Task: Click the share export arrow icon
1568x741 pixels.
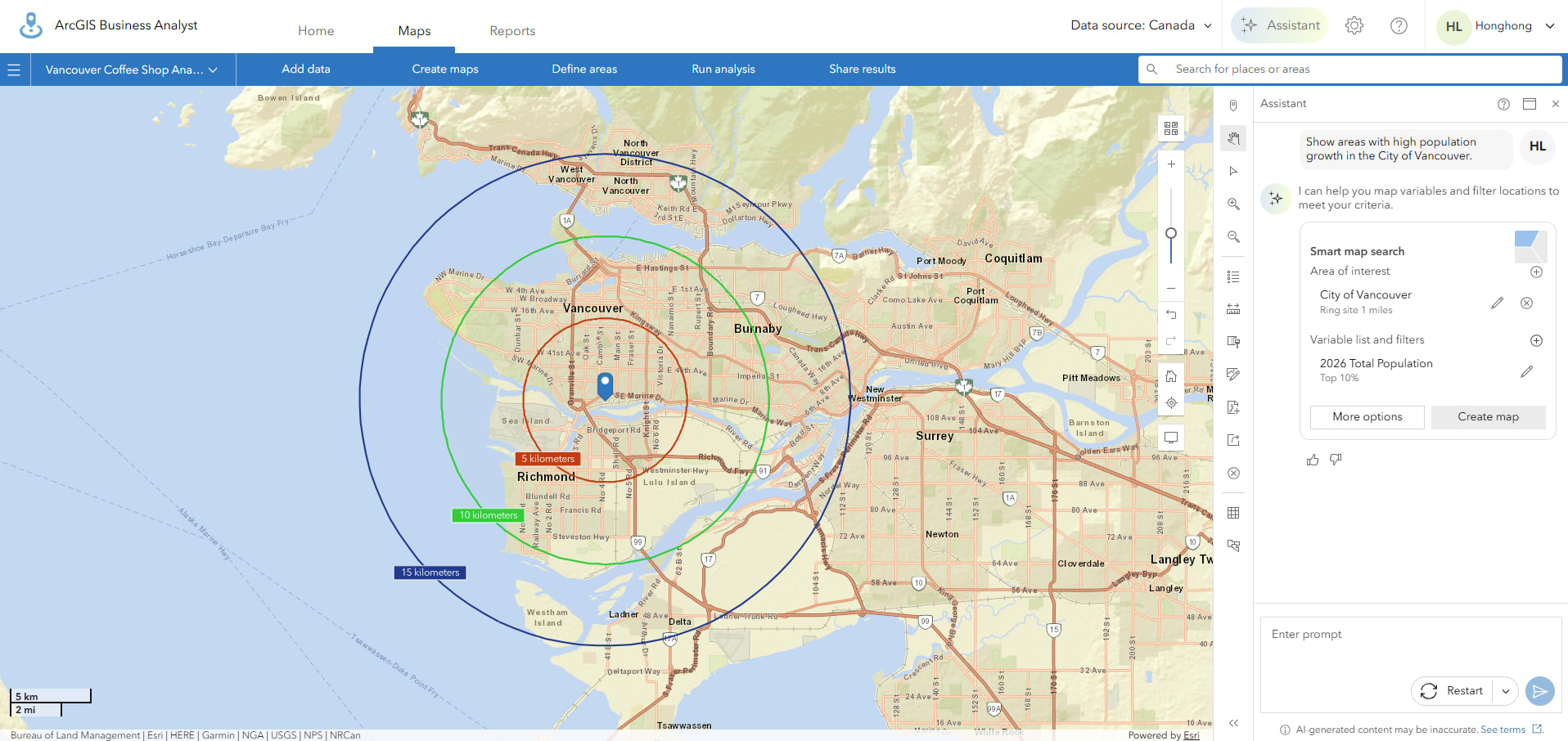Action: [x=1233, y=440]
